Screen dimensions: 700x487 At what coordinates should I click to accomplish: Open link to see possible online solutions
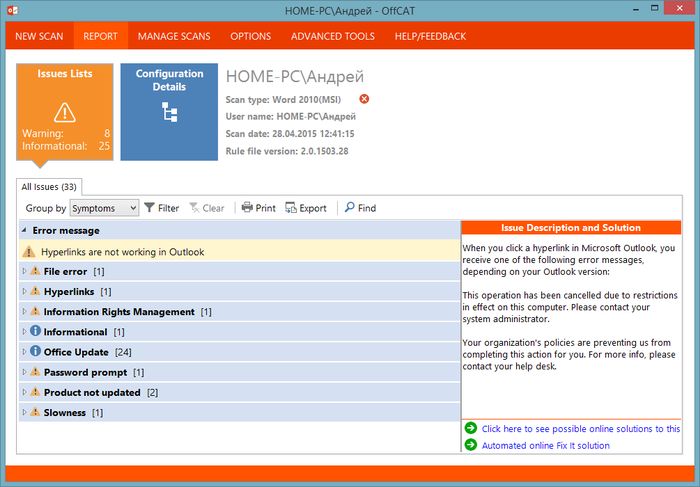pos(580,428)
